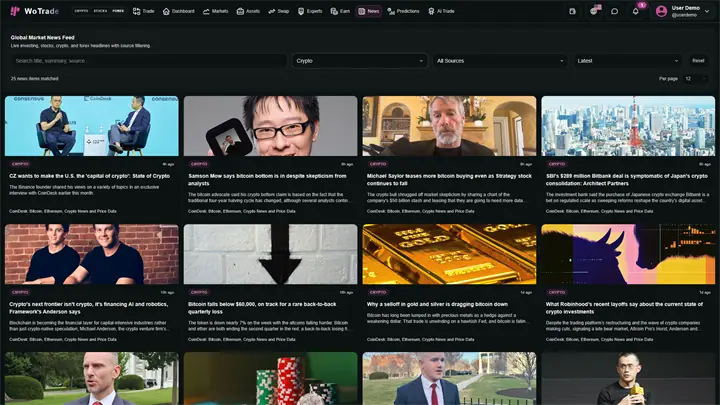Open the Experts page
720x405 pixels.
tap(310, 11)
